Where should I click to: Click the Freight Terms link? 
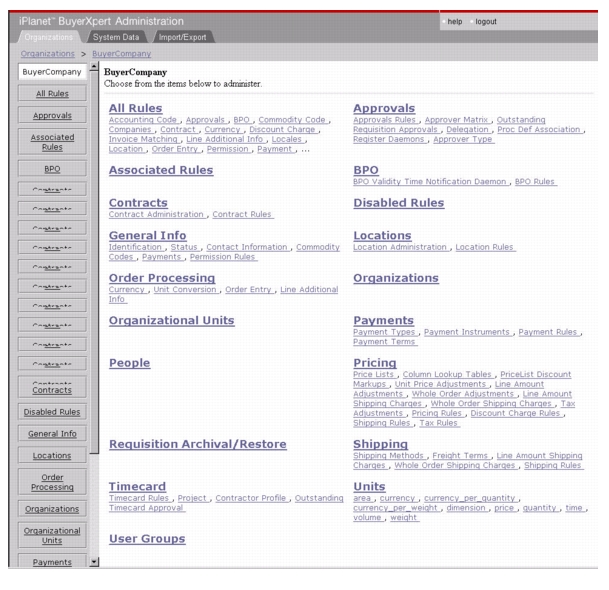[460, 455]
